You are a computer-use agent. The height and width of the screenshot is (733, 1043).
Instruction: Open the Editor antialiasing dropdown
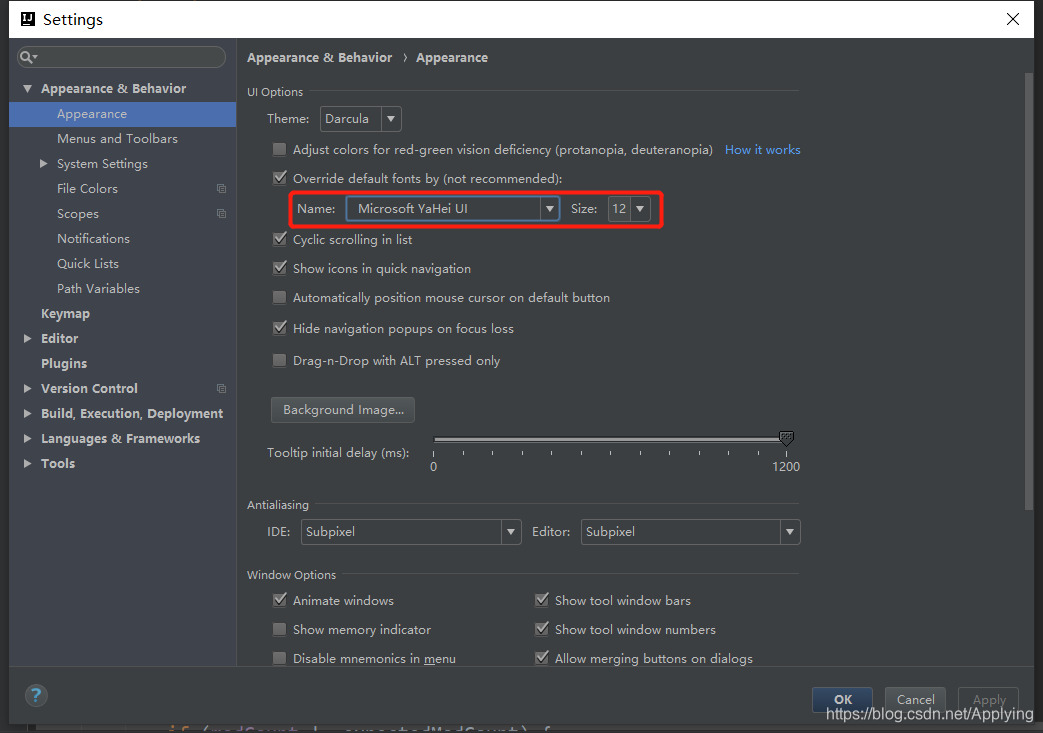click(x=690, y=532)
